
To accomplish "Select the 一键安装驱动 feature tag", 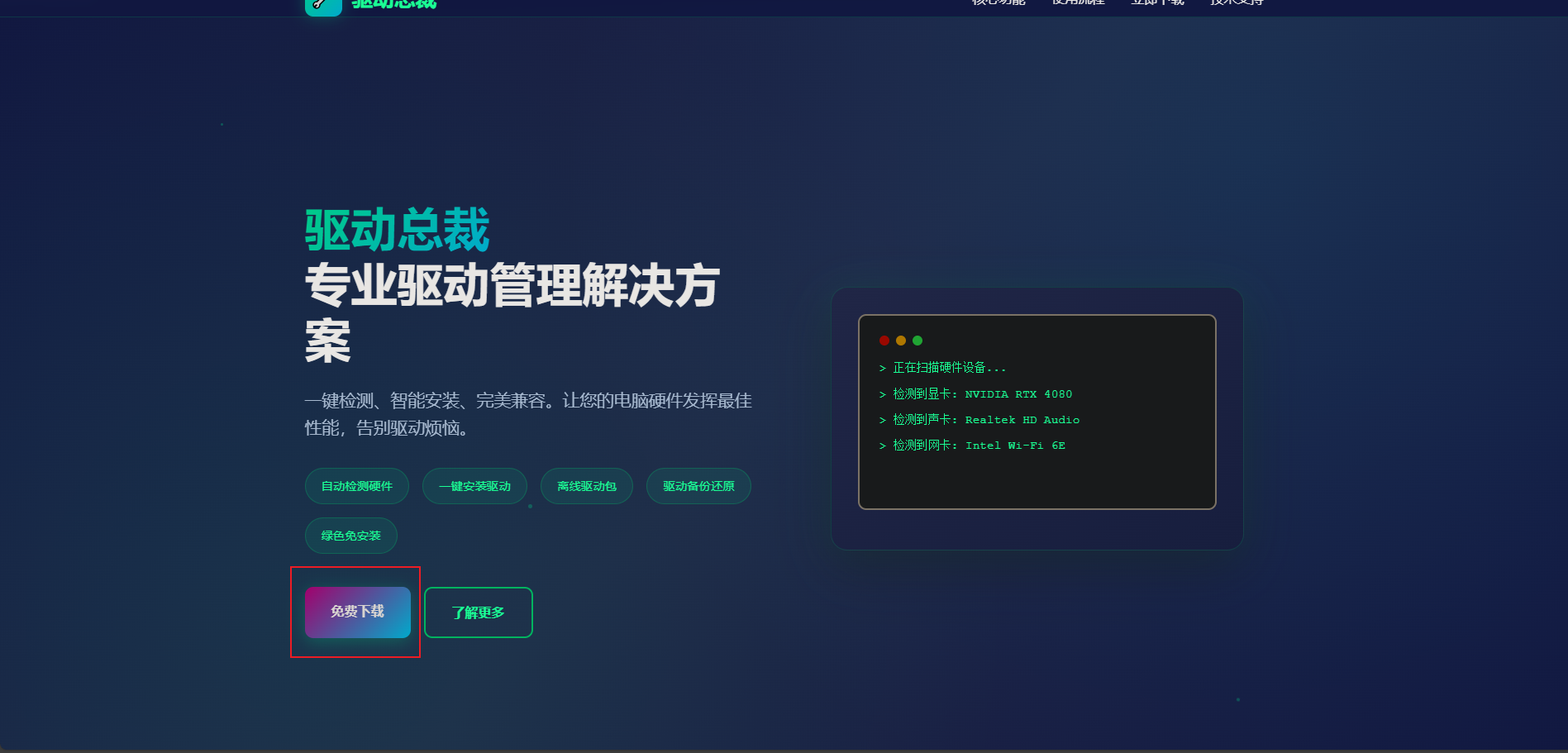I will (x=474, y=486).
